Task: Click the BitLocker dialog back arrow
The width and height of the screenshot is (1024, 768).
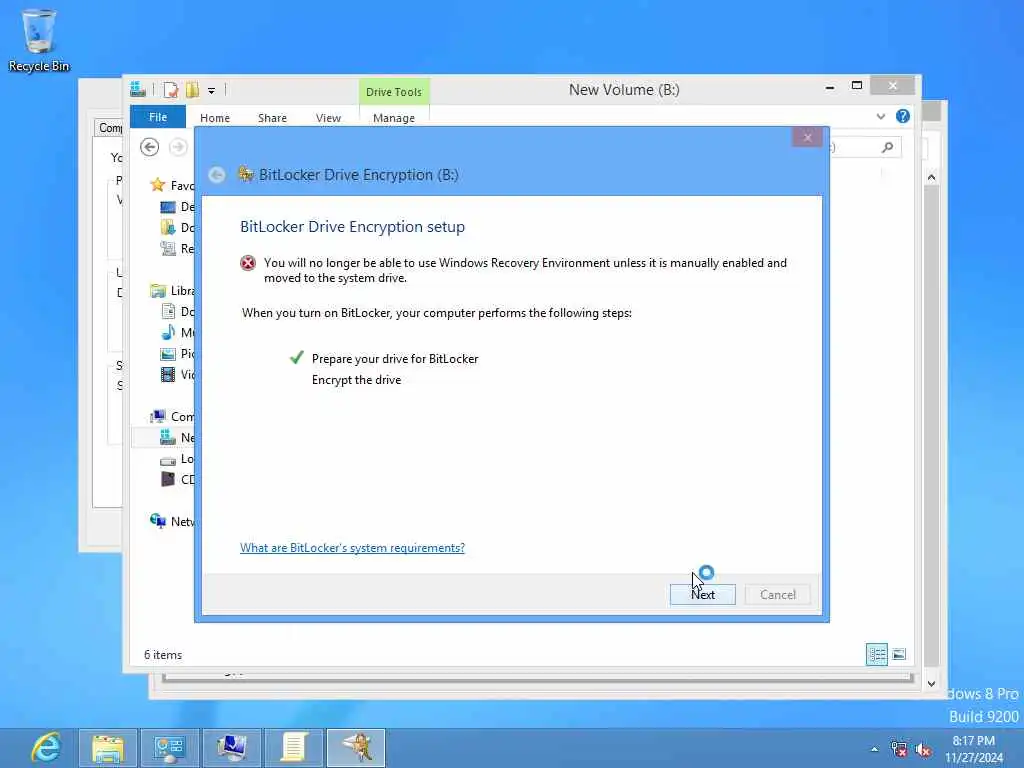Action: click(x=217, y=175)
